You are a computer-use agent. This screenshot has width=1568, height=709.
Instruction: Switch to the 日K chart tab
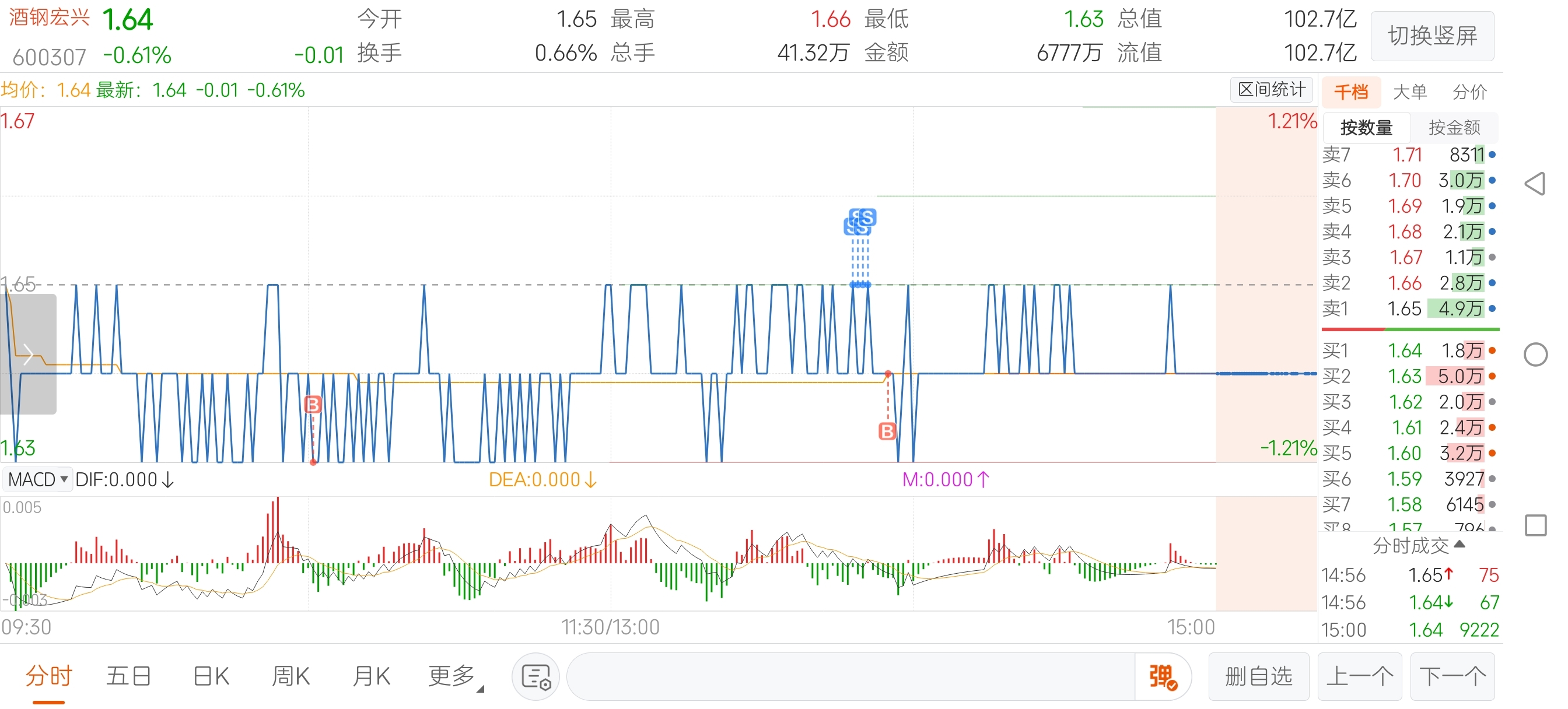point(211,676)
